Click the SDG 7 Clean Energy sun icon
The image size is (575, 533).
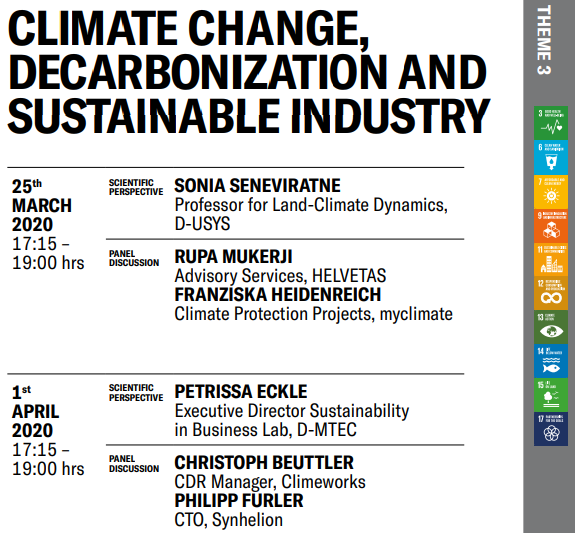(551, 191)
